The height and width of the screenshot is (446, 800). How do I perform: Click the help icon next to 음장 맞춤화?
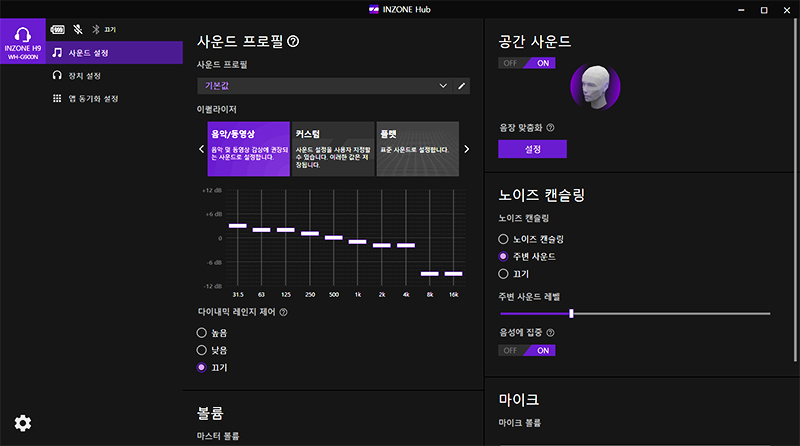pos(551,128)
